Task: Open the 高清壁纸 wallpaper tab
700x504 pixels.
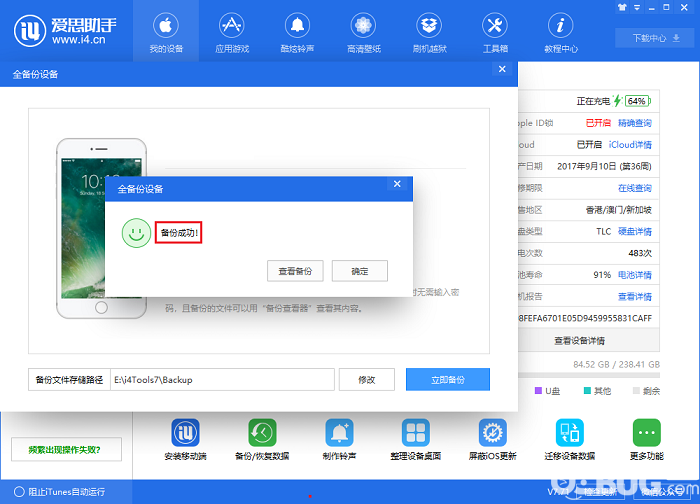Action: 363,32
